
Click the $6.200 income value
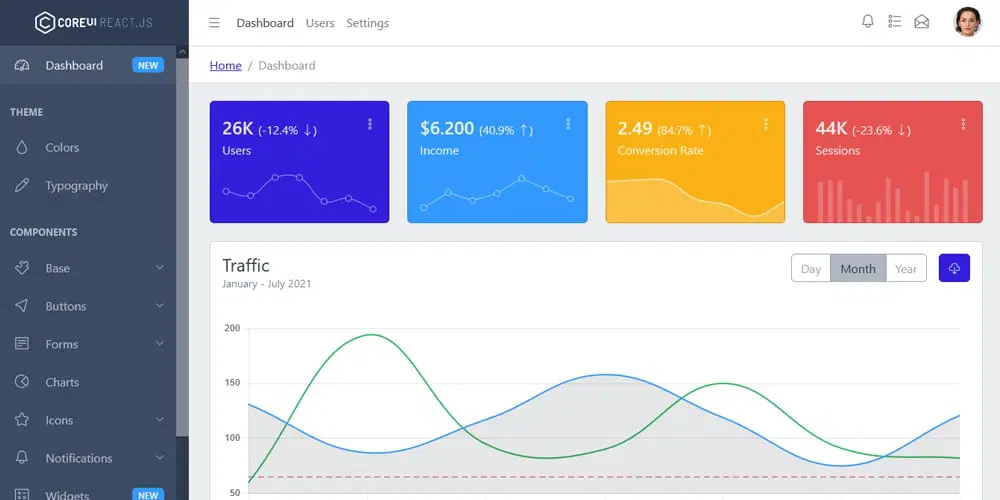point(446,128)
